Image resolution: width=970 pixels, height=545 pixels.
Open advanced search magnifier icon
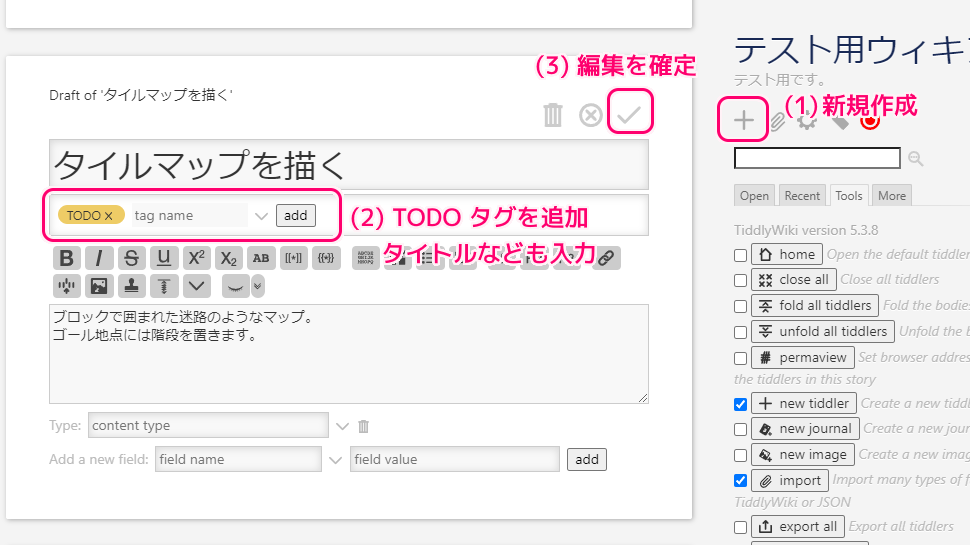(916, 158)
